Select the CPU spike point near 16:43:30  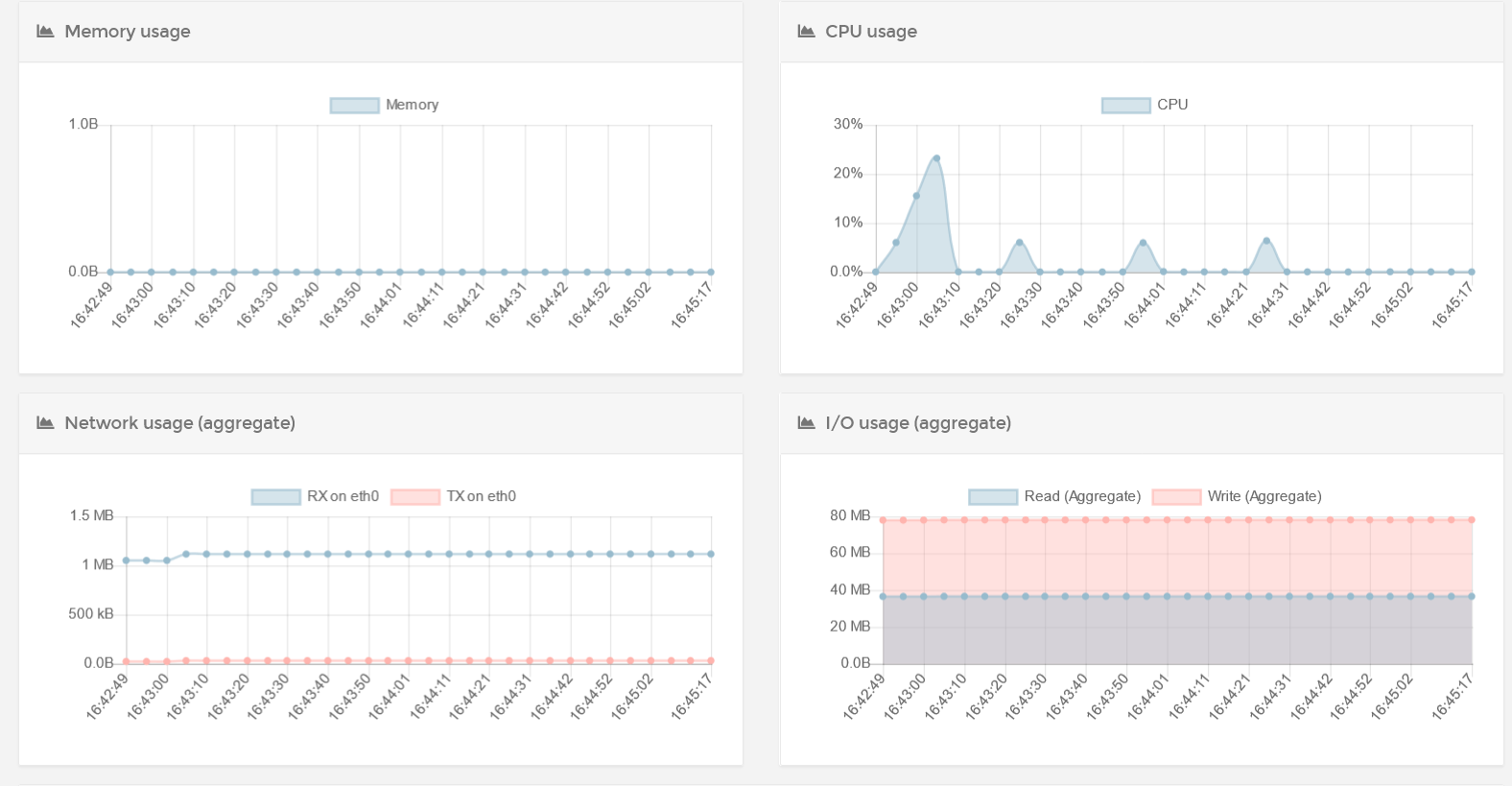pyautogui.click(x=1019, y=243)
